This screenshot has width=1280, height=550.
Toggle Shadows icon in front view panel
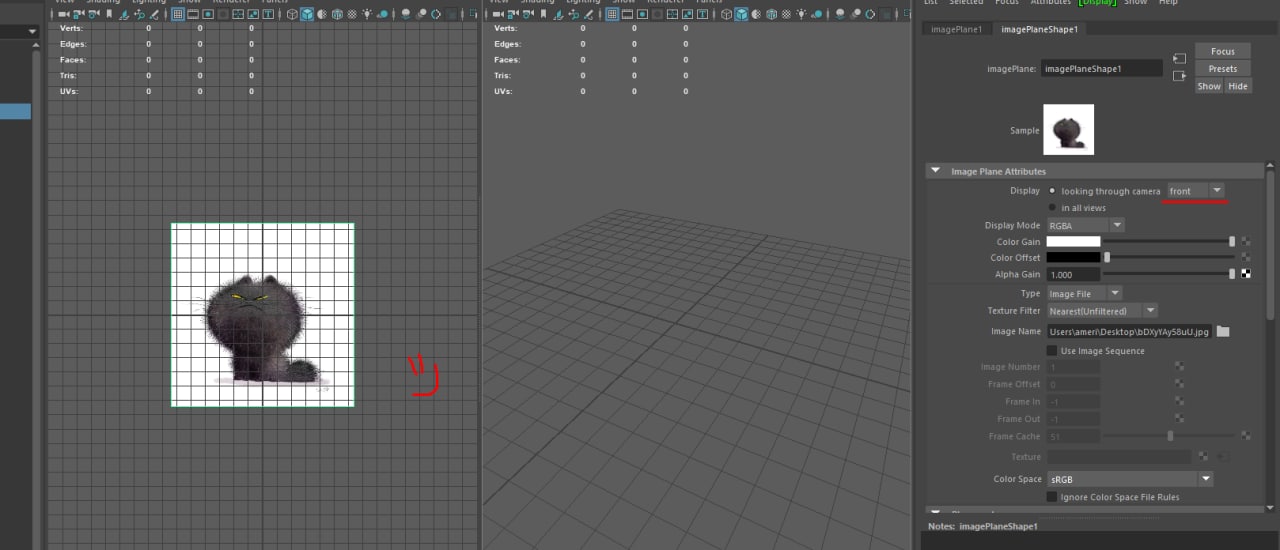382,14
